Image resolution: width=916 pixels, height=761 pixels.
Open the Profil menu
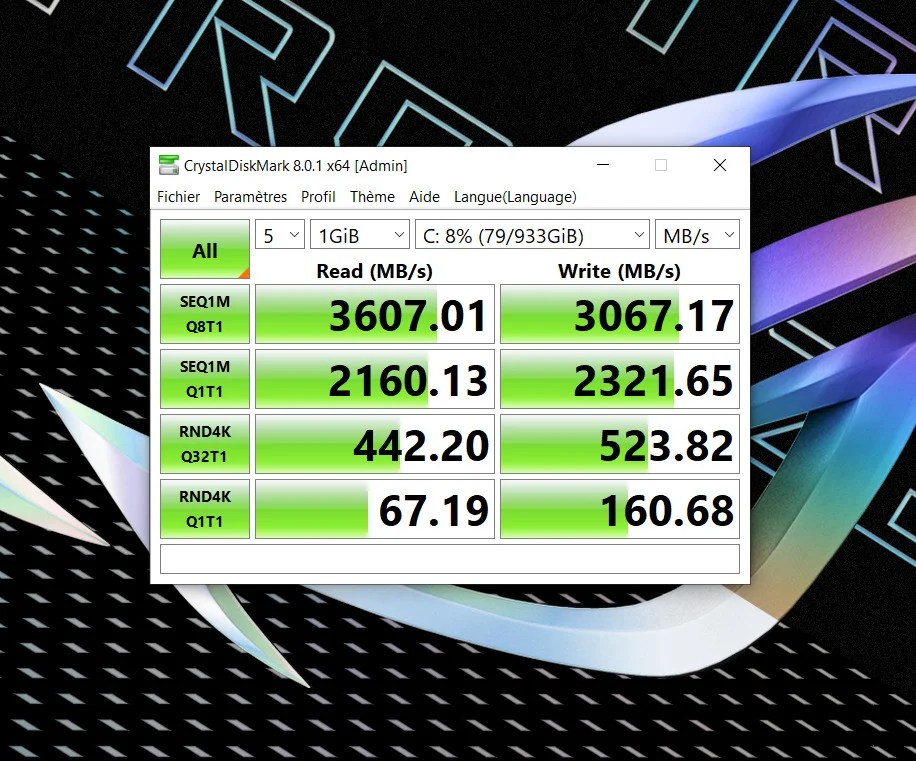[318, 197]
